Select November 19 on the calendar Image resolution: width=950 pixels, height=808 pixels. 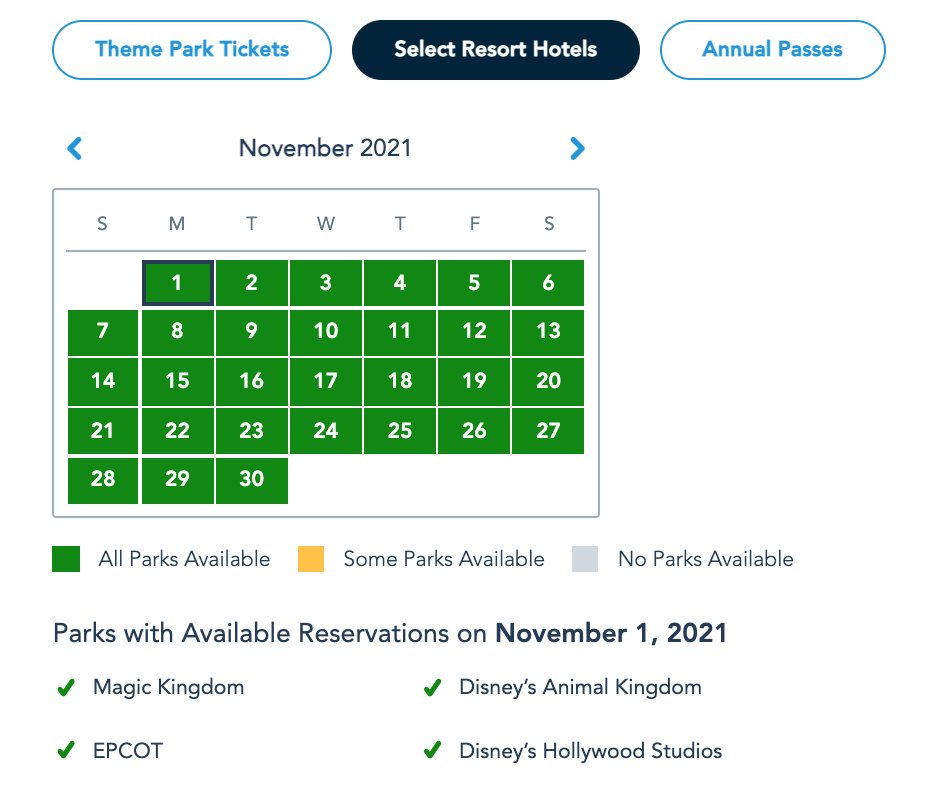pyautogui.click(x=474, y=381)
